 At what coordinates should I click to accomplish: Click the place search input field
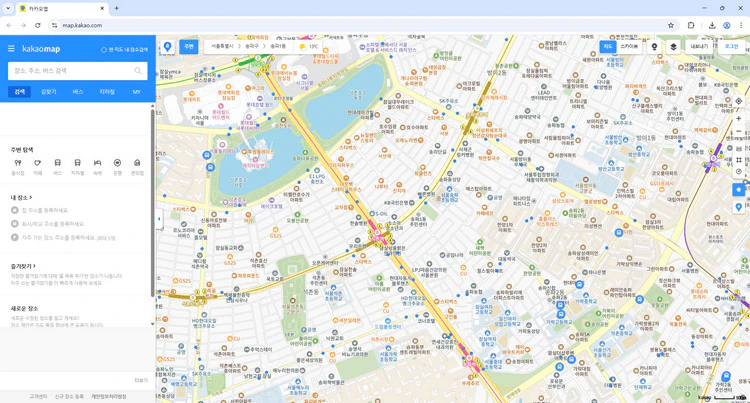[x=68, y=71]
